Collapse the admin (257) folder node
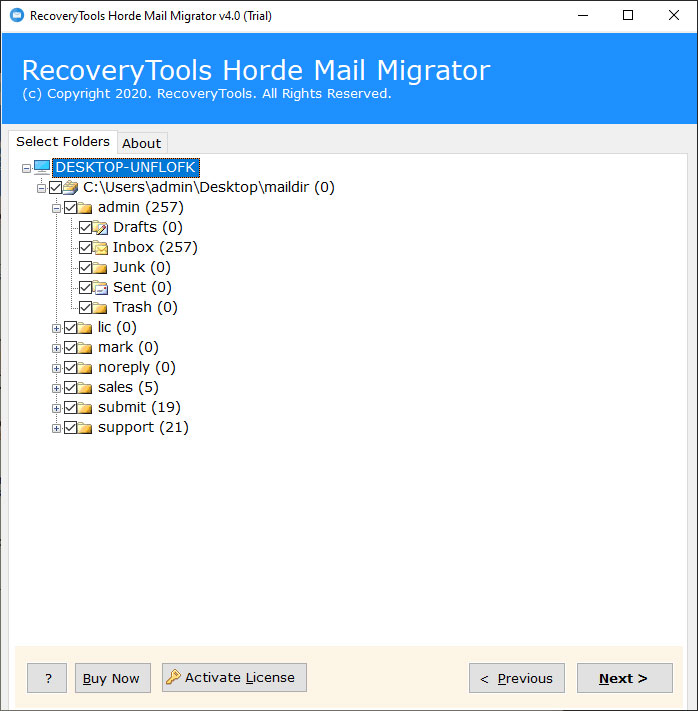698x711 pixels. 56,207
